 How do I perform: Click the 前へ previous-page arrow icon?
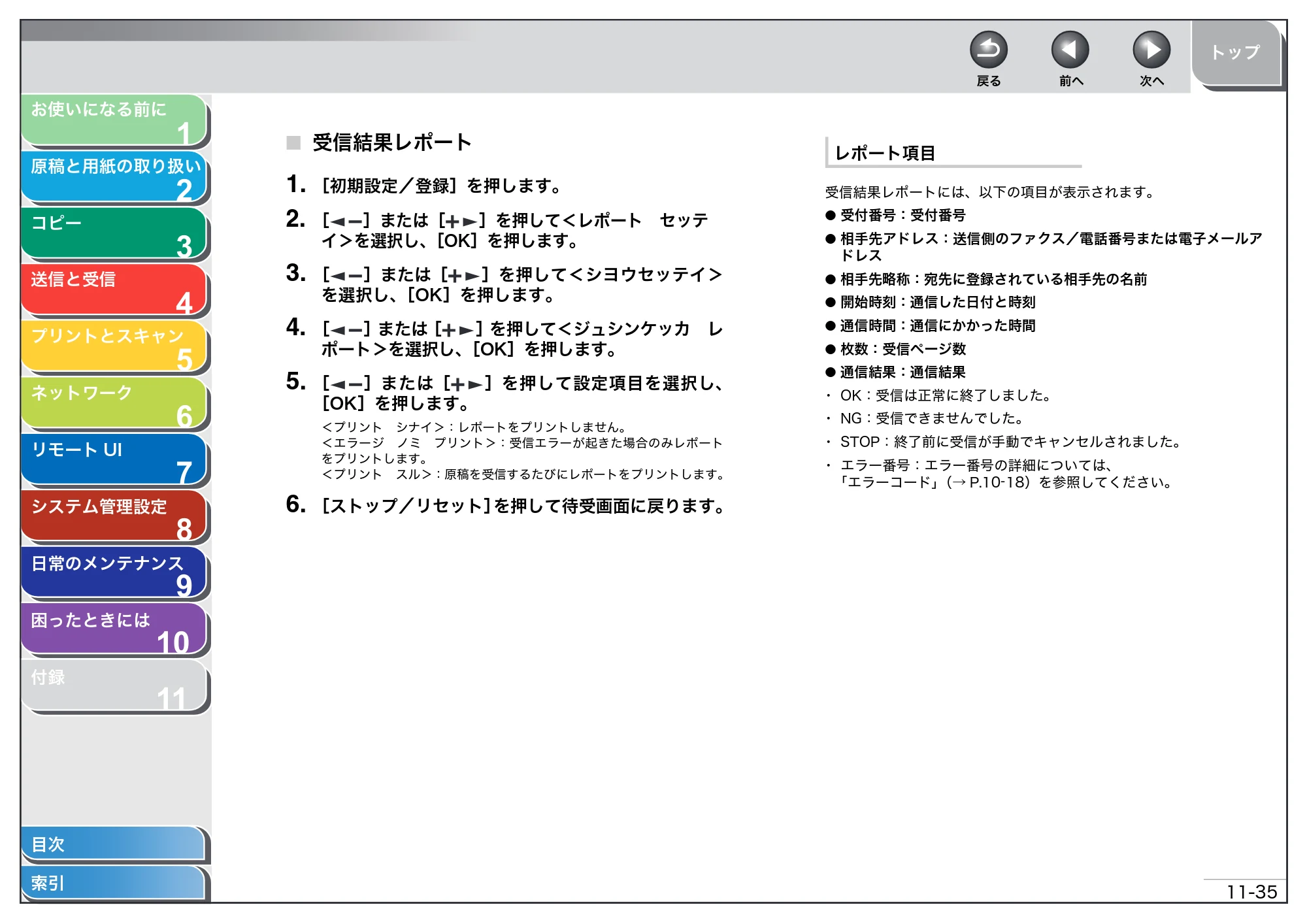[x=1070, y=50]
